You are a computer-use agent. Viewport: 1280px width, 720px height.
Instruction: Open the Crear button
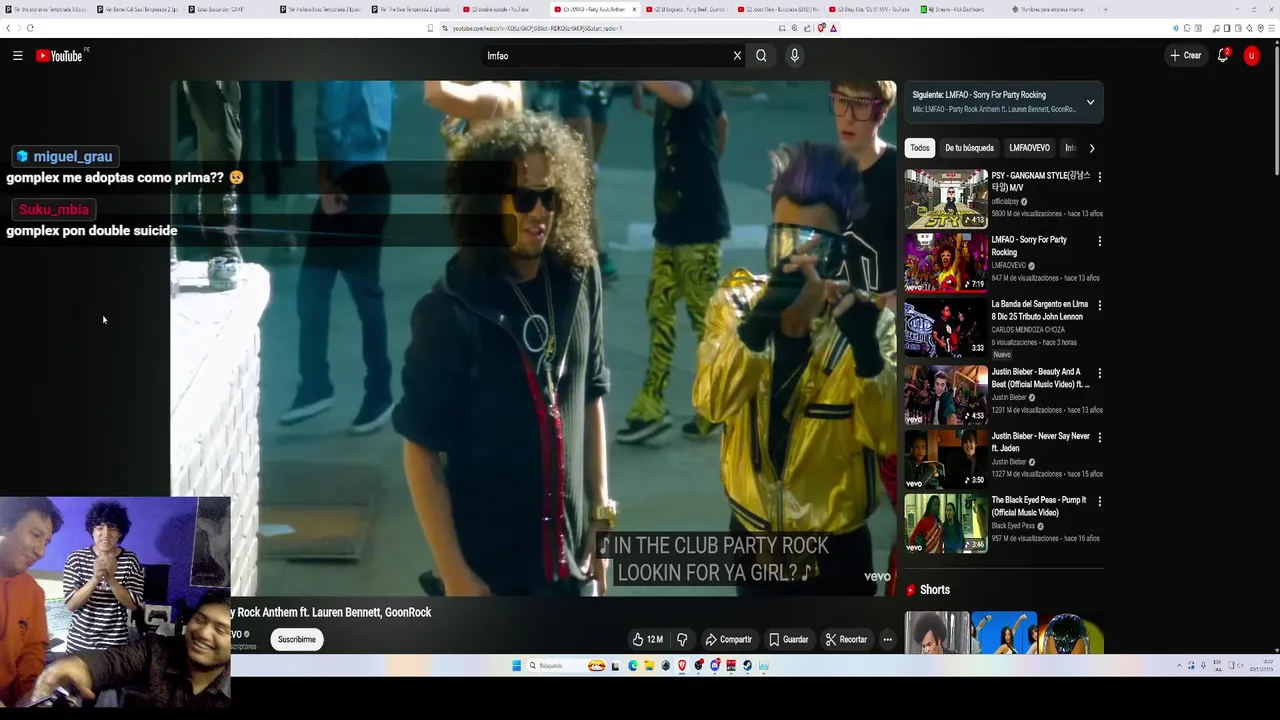tap(1186, 56)
